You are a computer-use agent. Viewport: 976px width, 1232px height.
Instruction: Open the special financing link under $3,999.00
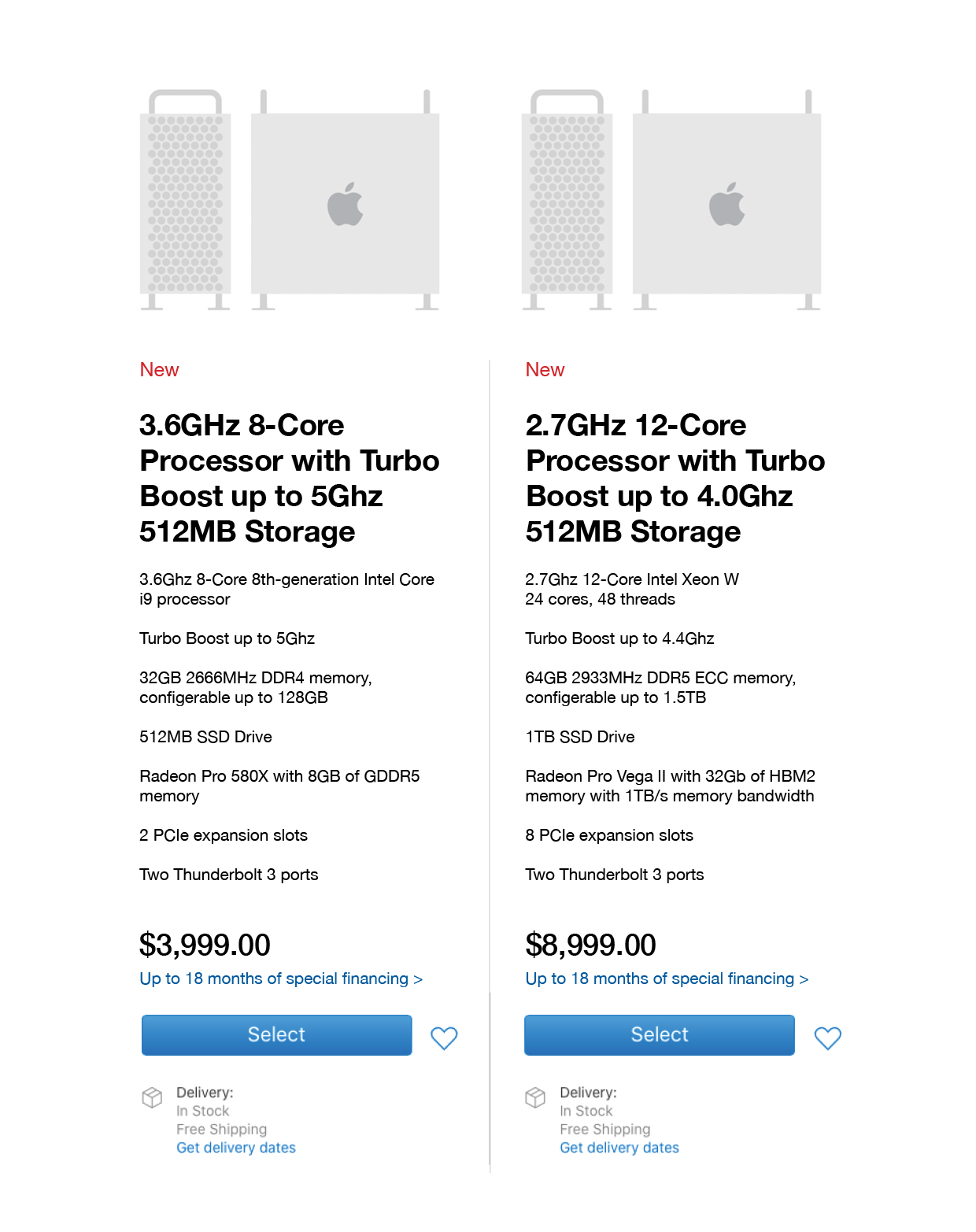(x=281, y=979)
